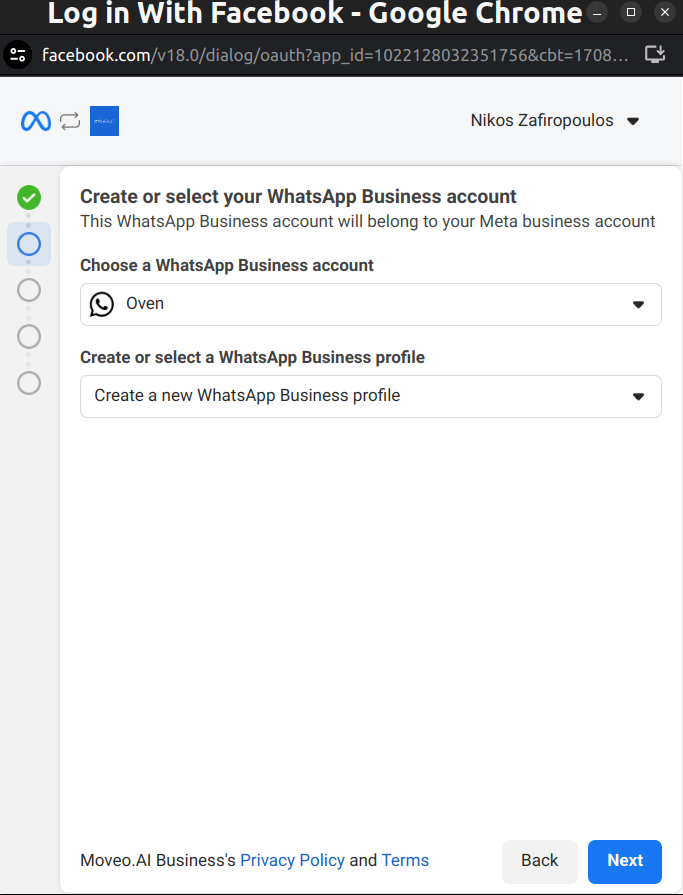The image size is (683, 895).
Task: Click the Meta infinity logo
Action: coord(36,121)
